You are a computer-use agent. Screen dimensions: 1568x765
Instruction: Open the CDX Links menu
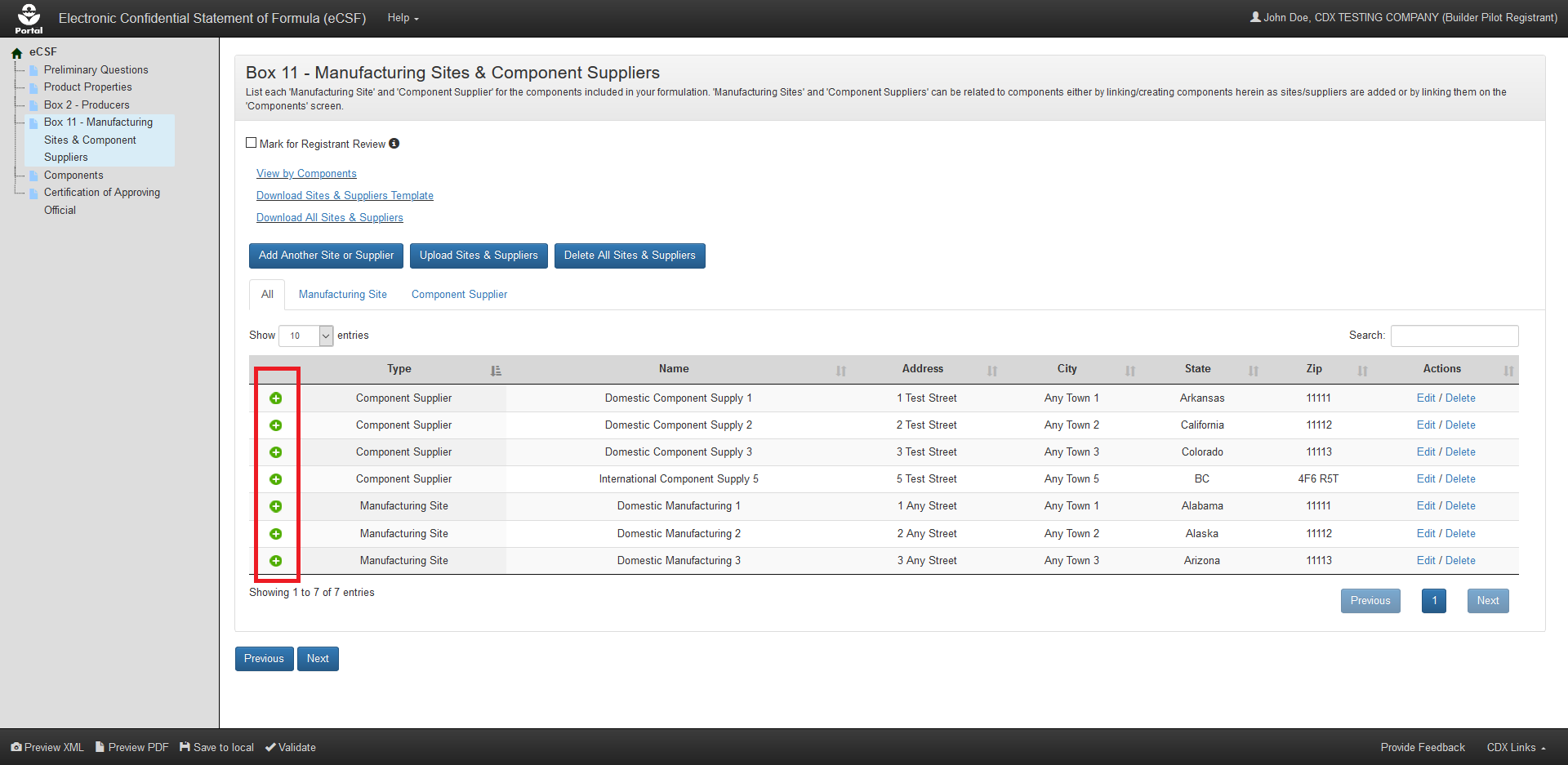(1516, 747)
